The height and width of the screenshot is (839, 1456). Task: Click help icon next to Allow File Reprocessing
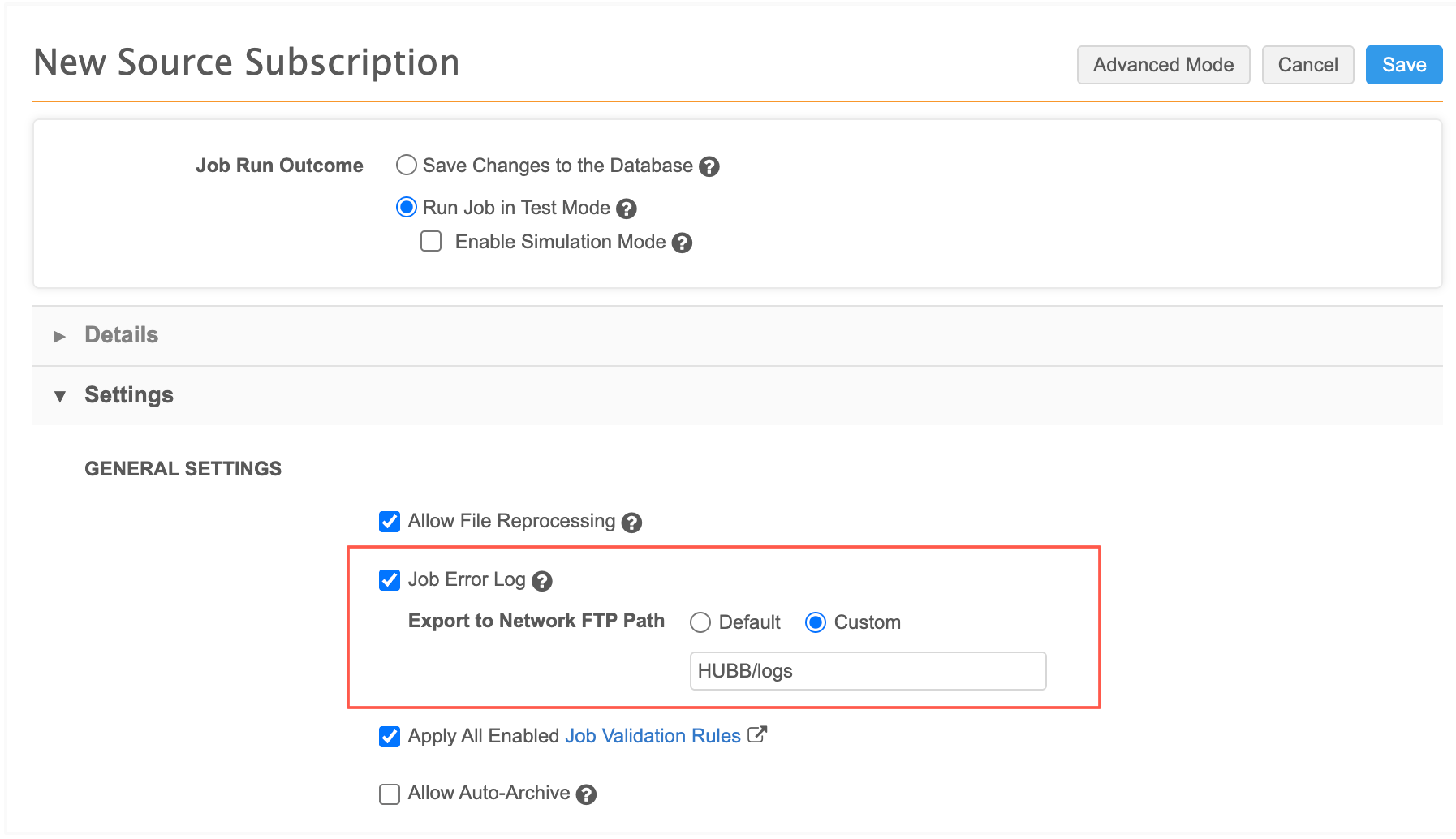[x=631, y=523]
